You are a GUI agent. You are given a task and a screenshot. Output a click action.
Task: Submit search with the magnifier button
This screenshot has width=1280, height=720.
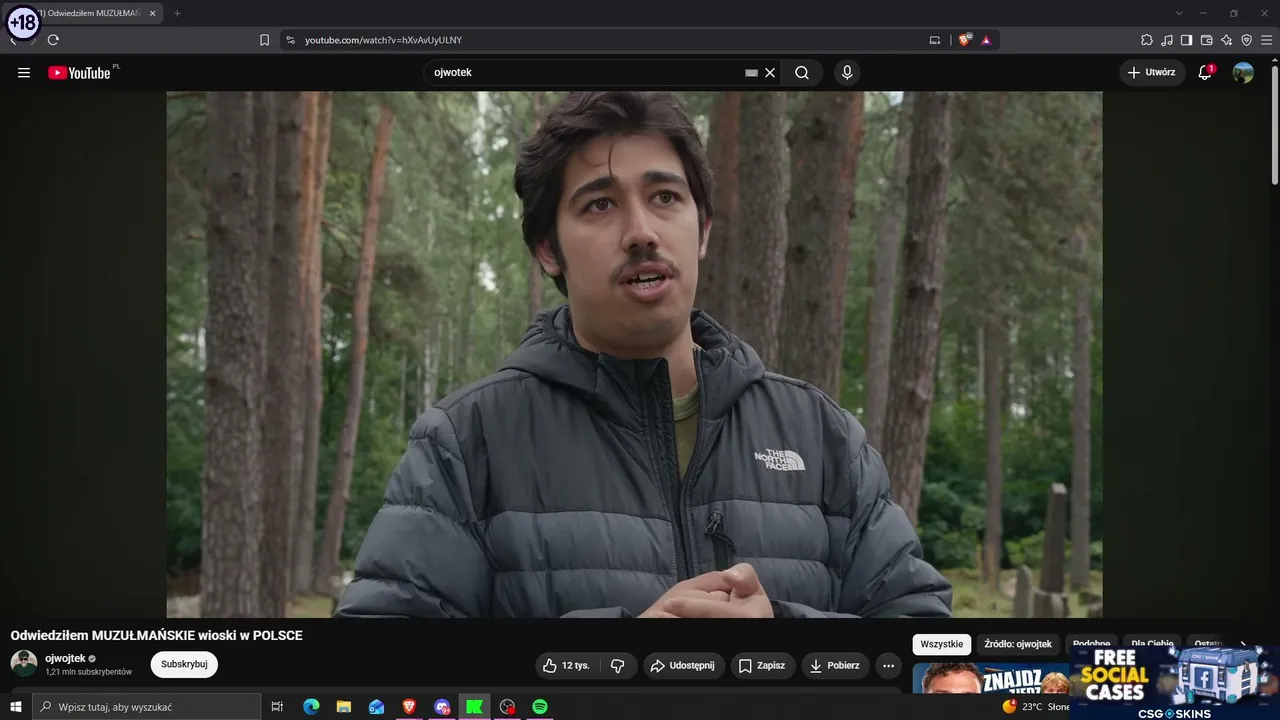click(x=802, y=73)
